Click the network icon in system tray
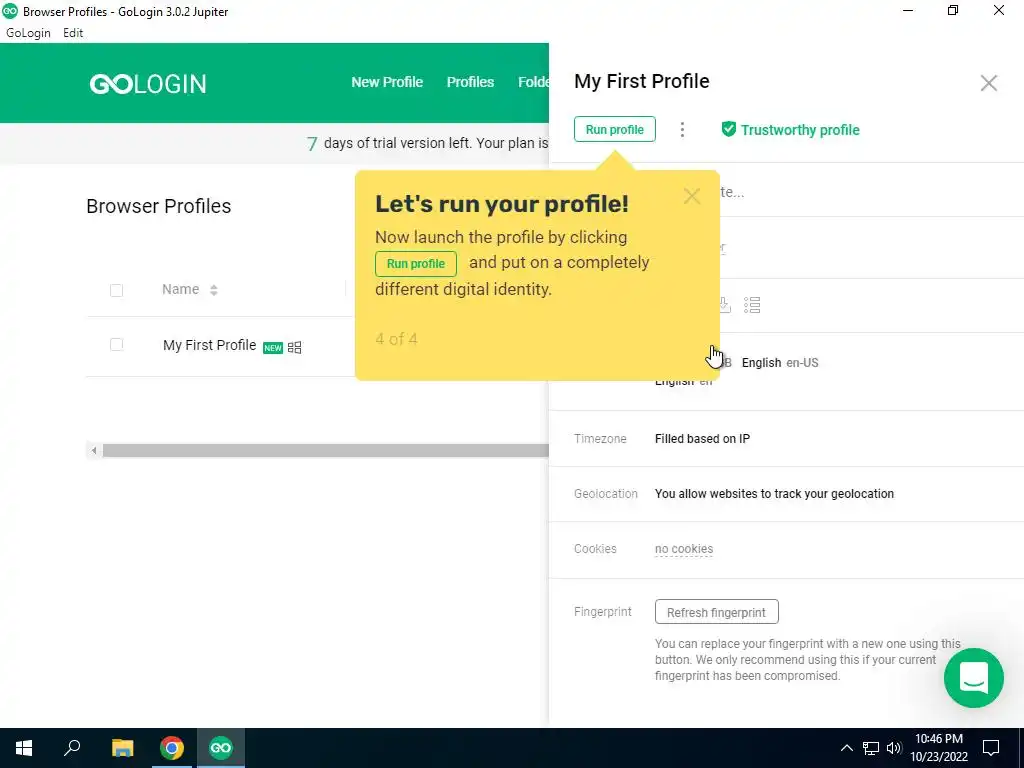1024x768 pixels. [x=871, y=748]
